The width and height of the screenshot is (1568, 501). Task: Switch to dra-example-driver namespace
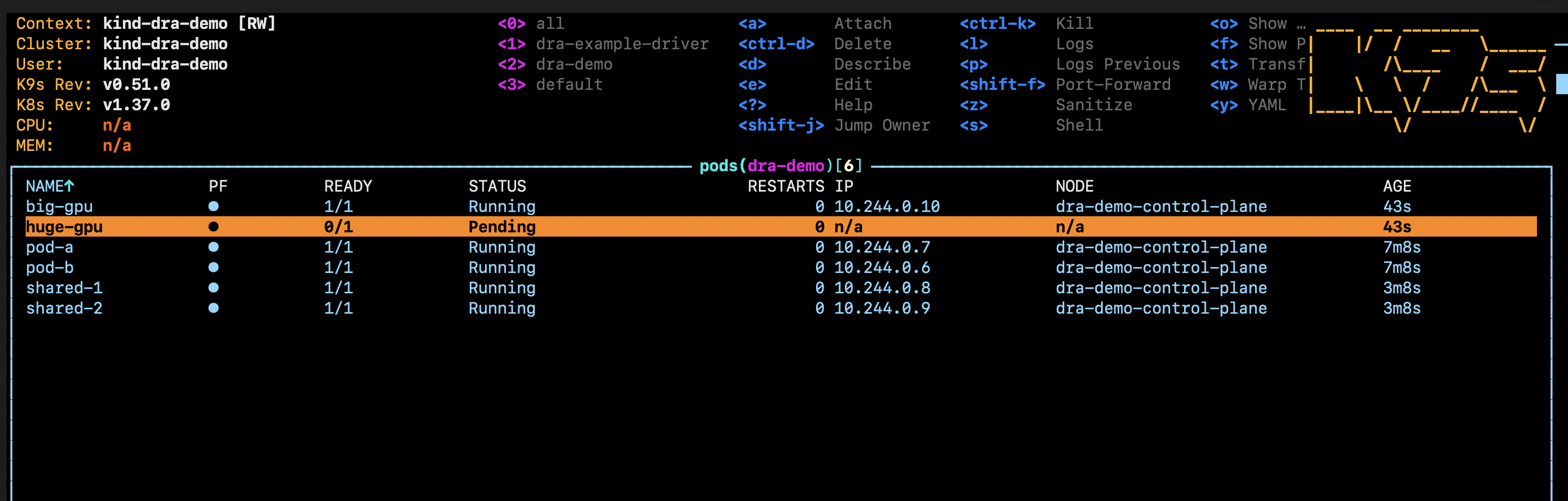(x=603, y=44)
